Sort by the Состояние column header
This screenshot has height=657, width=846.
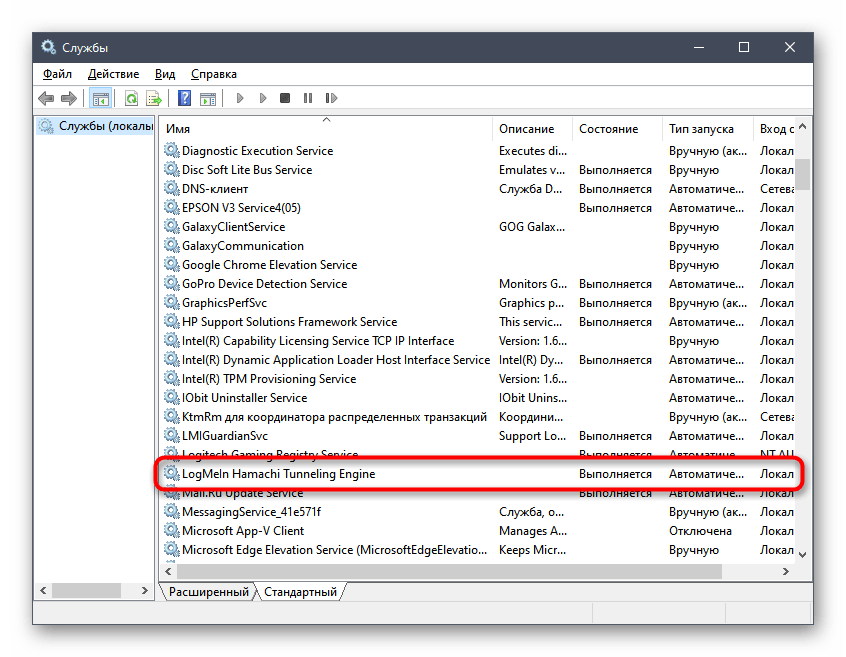tap(617, 129)
